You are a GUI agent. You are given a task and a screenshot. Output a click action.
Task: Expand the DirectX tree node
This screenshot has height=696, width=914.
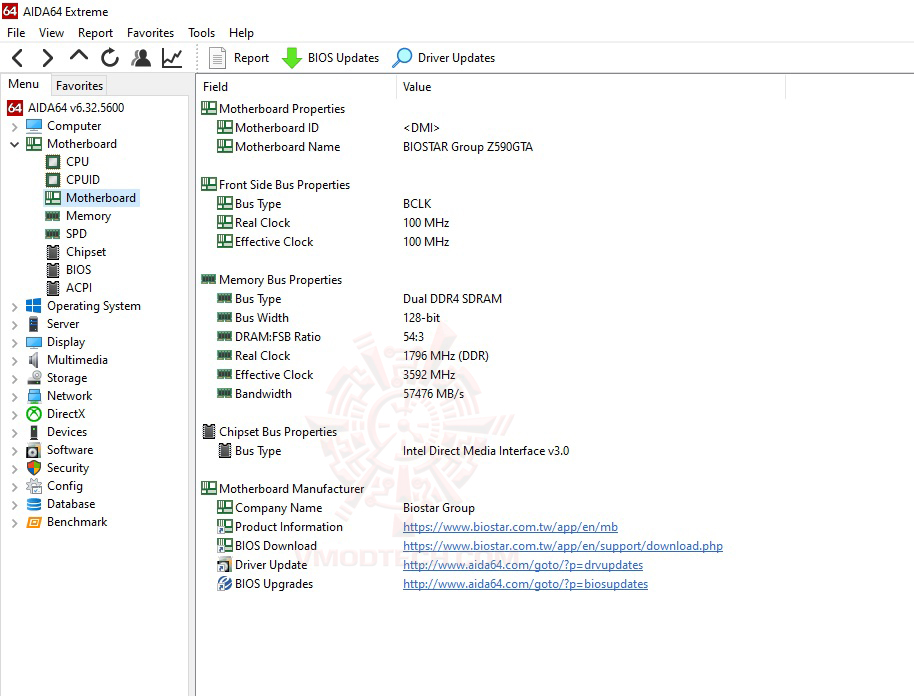(x=15, y=415)
